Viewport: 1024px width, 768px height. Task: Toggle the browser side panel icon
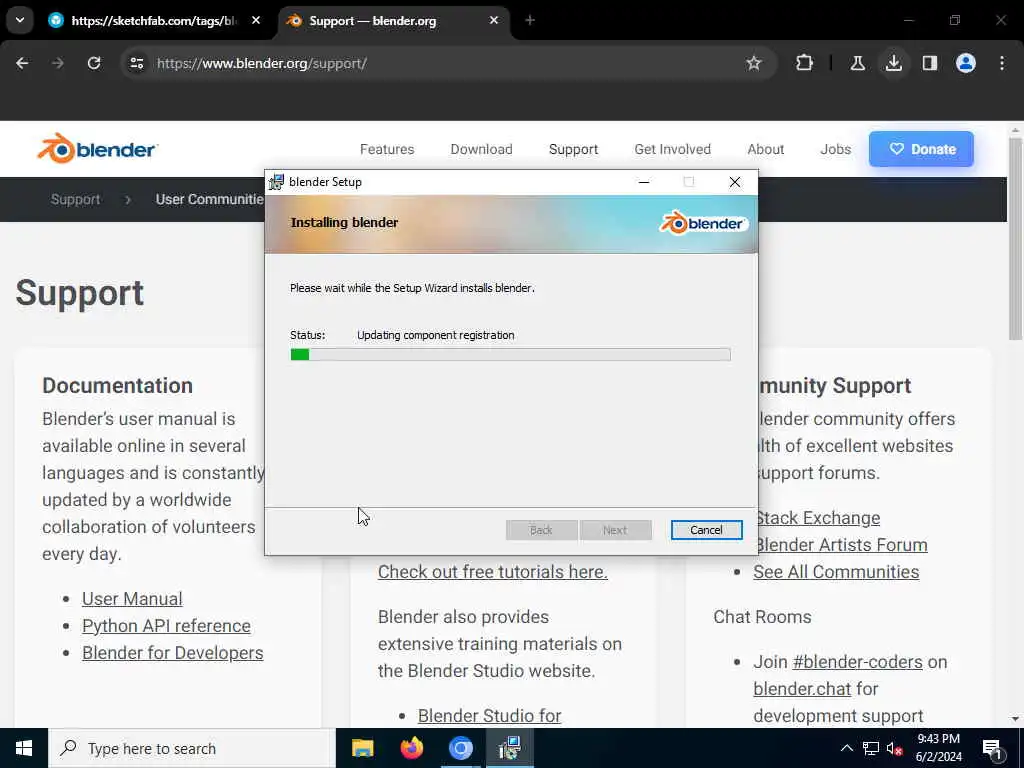click(x=929, y=63)
